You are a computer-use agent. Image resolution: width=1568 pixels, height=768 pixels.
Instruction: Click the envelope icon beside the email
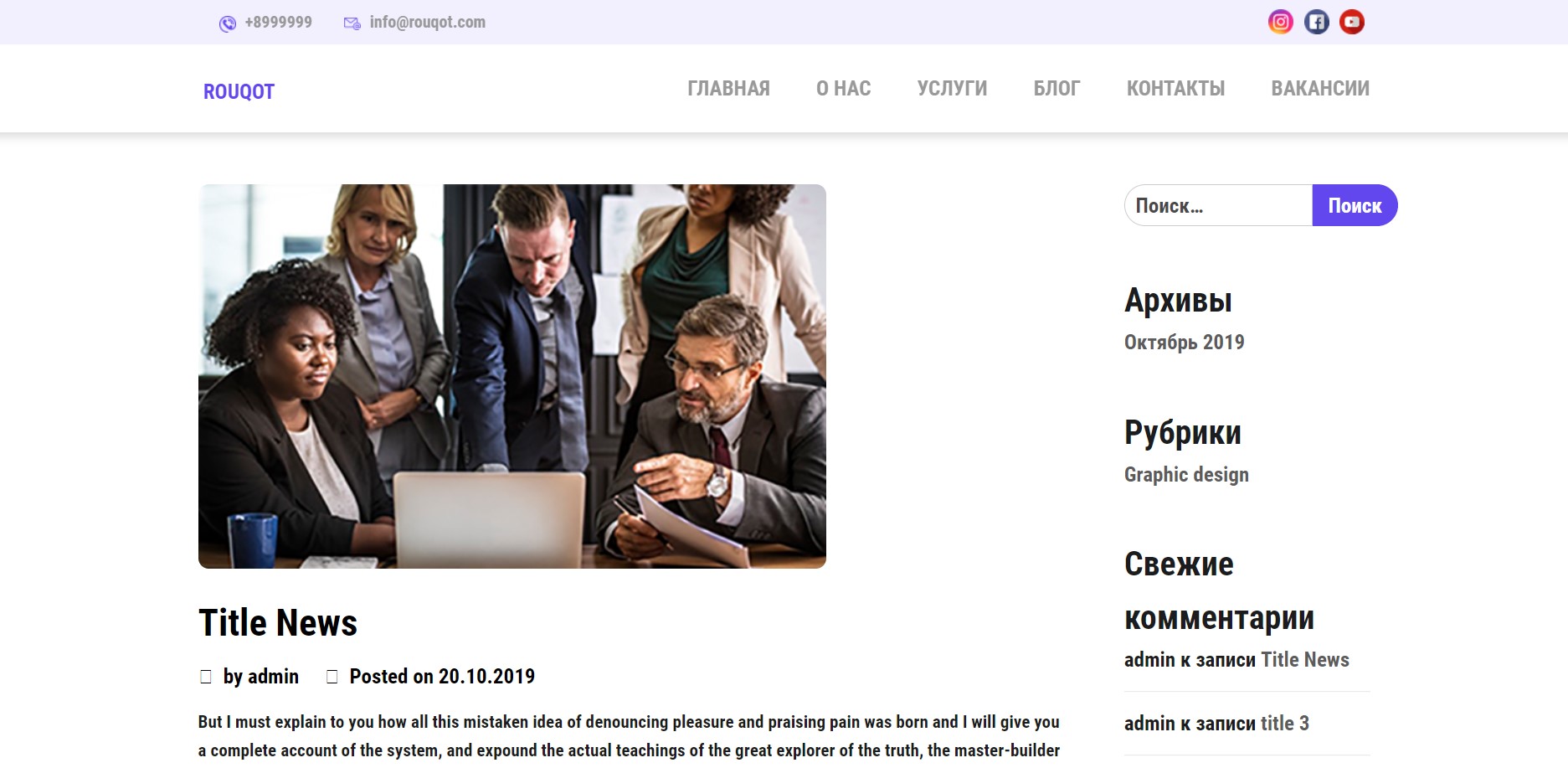(x=352, y=23)
